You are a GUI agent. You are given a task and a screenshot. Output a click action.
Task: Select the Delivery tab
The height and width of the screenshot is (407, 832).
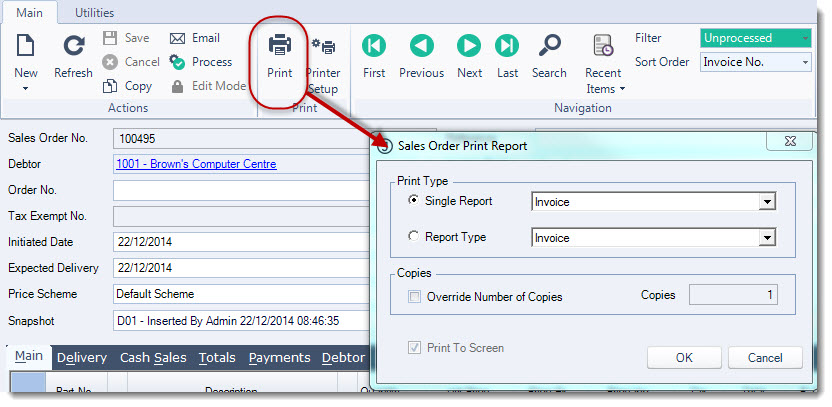tap(82, 358)
